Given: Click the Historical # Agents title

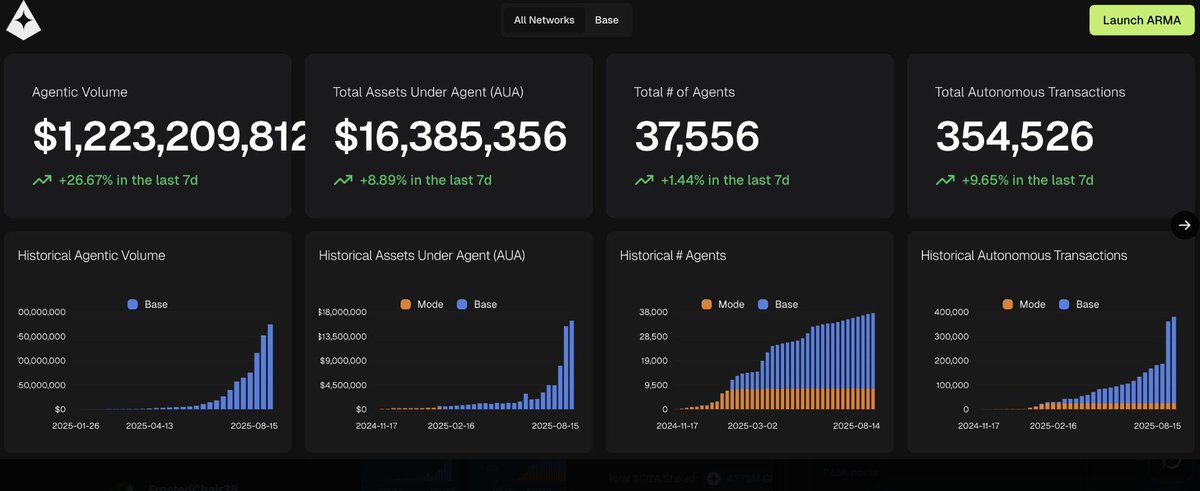Looking at the screenshot, I should point(673,256).
